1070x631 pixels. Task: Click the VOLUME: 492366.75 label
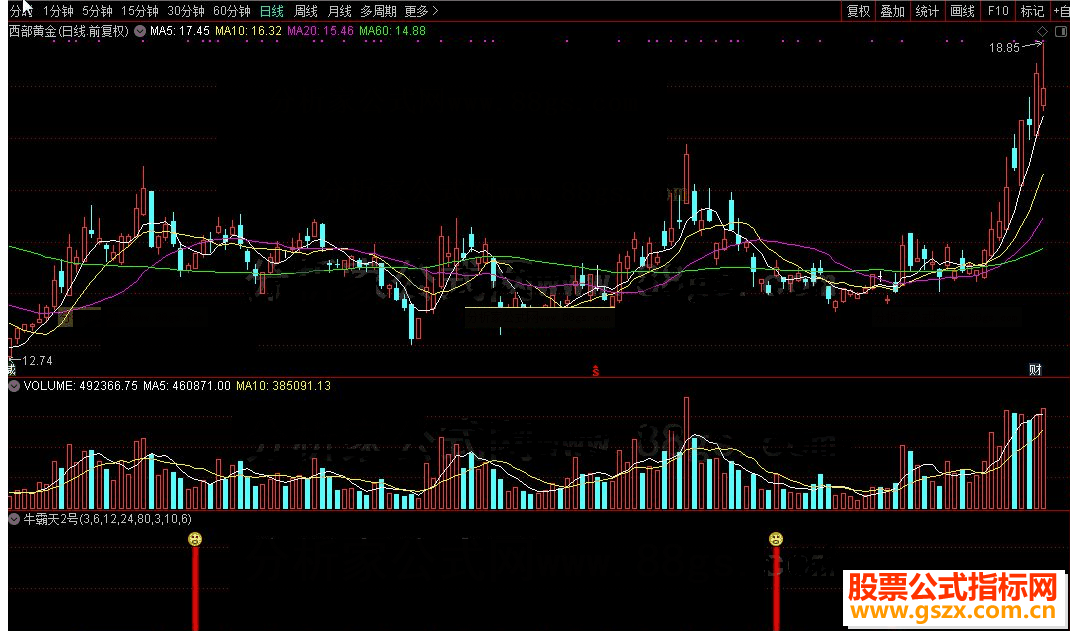click(x=81, y=386)
